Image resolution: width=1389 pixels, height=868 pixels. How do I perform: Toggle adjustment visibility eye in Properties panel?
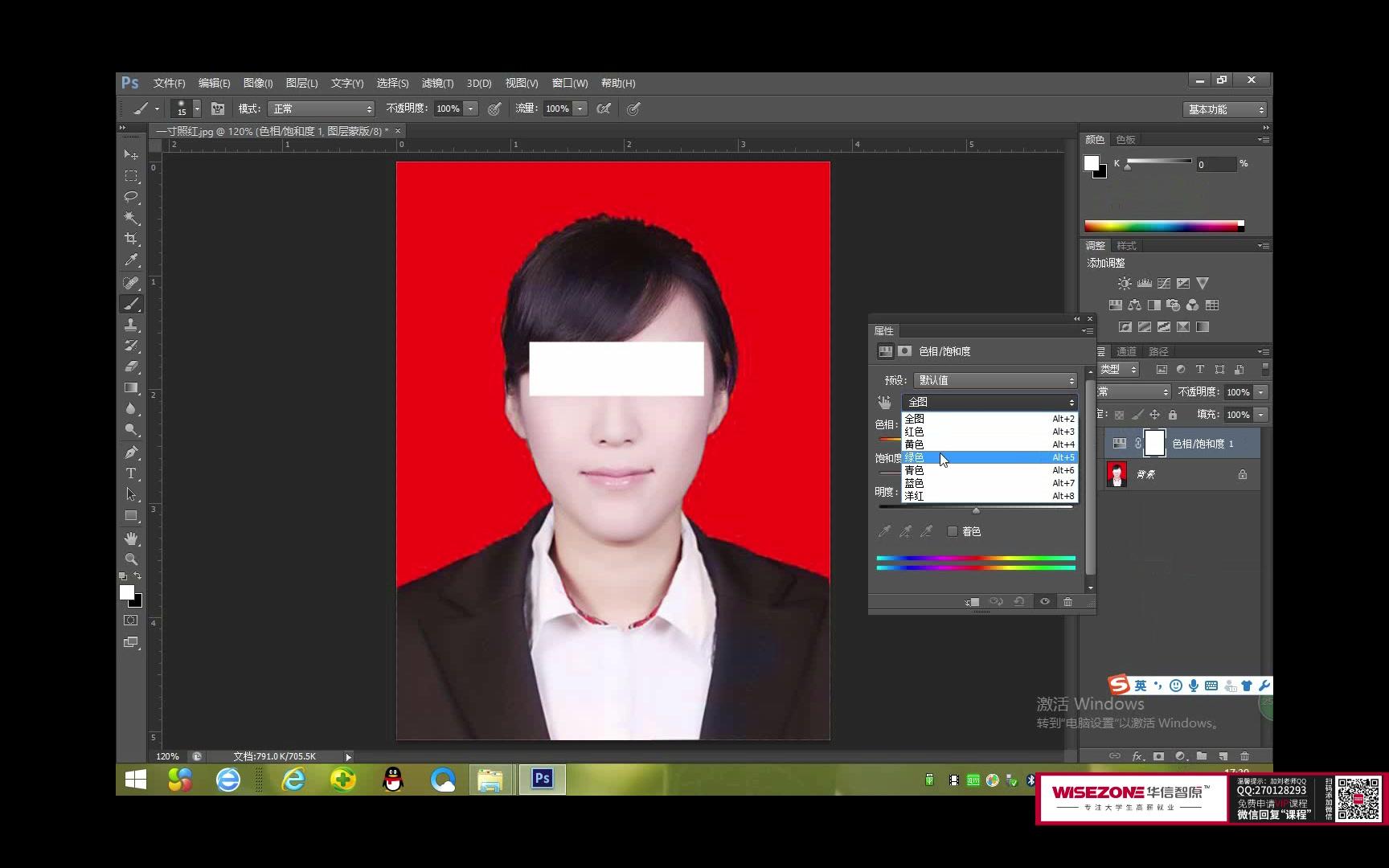1045,602
